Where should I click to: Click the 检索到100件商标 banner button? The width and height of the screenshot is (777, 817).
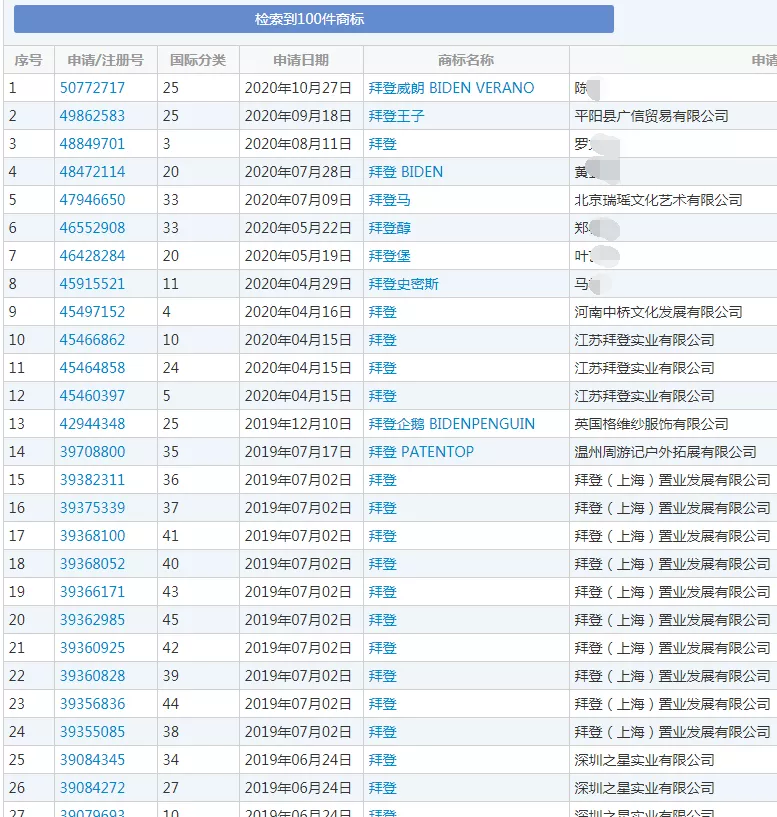click(x=314, y=19)
